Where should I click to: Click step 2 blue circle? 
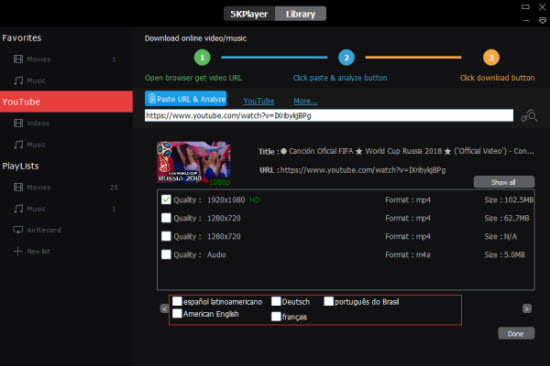[x=346, y=58]
